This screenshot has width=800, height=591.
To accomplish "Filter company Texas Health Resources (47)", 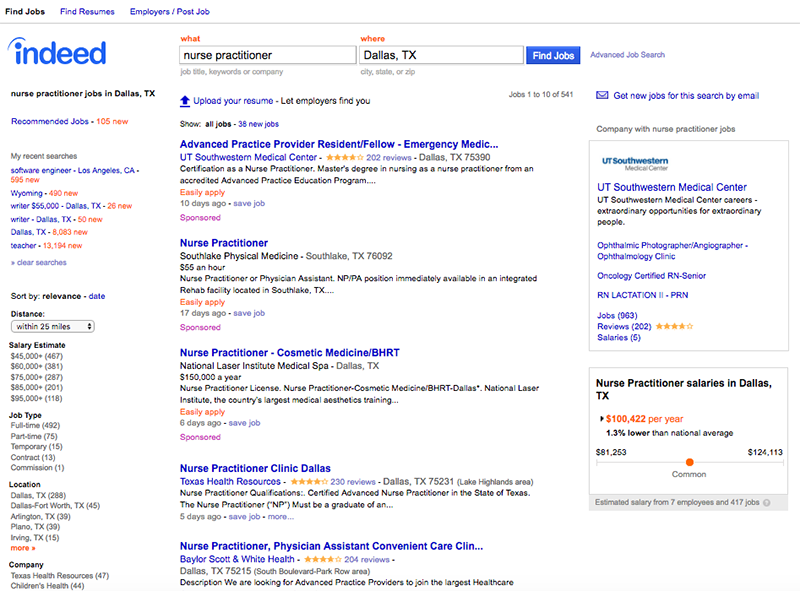I will click(60, 576).
